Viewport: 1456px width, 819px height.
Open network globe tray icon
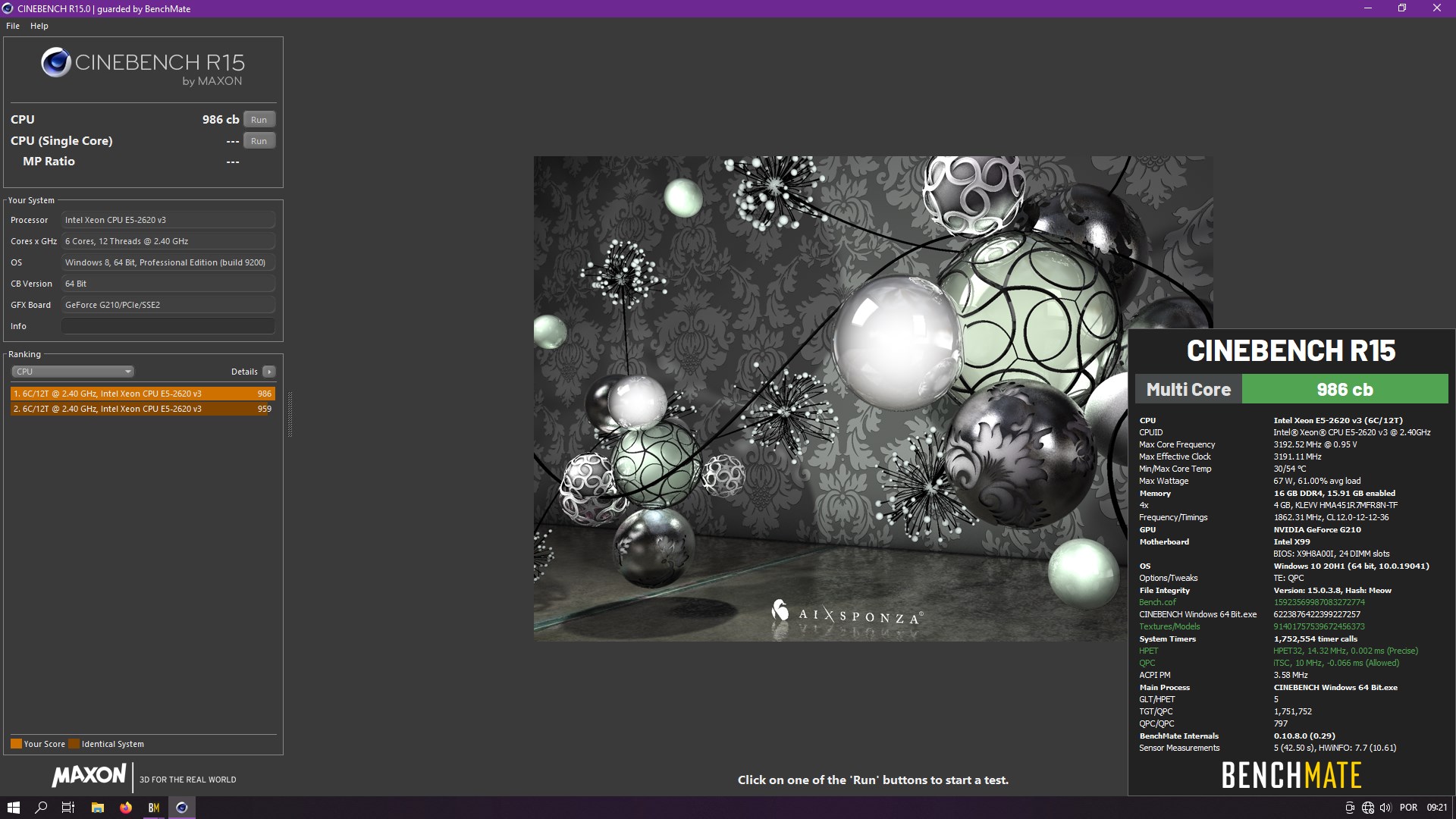point(1368,808)
